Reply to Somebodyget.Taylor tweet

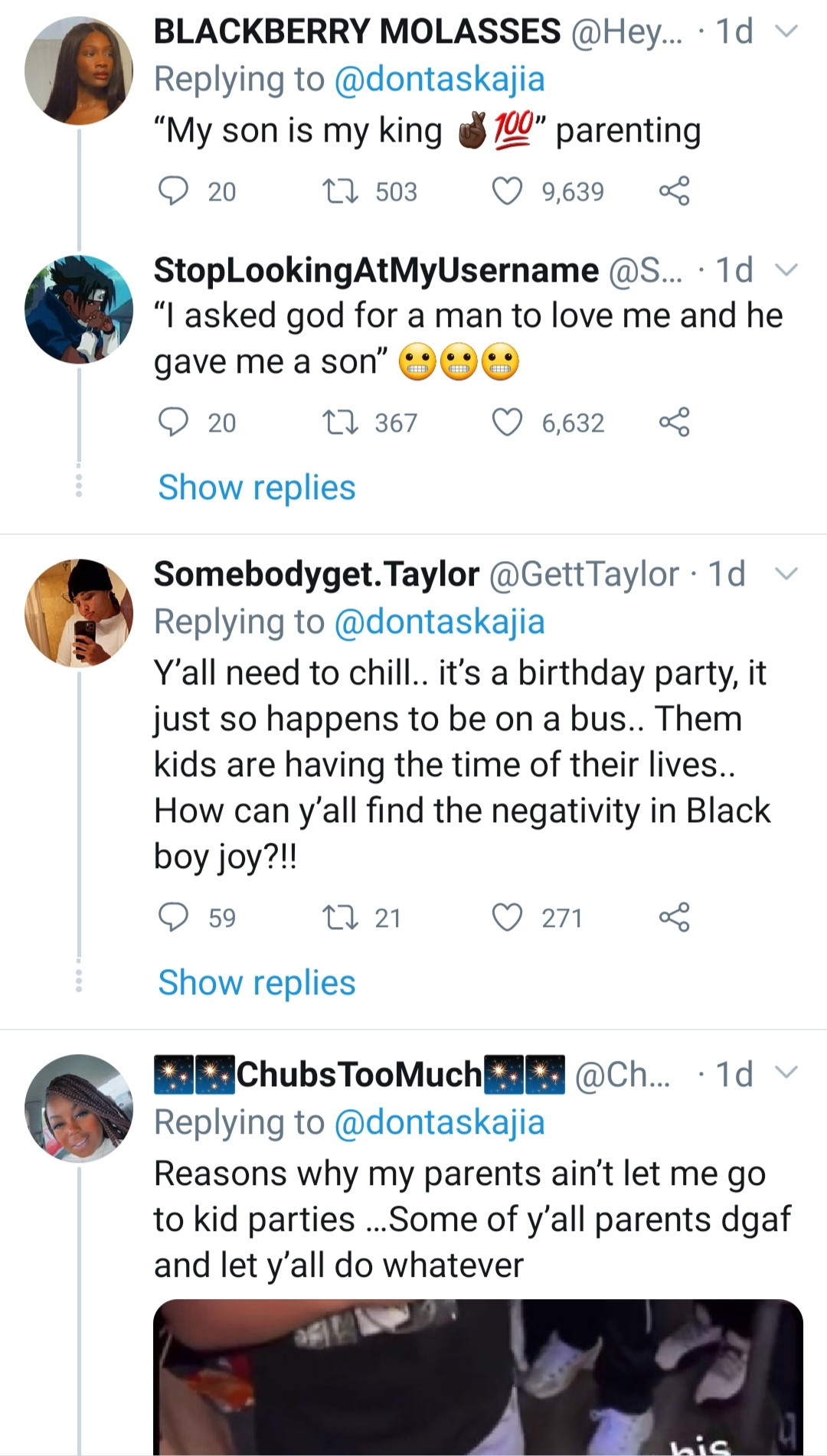click(x=174, y=917)
